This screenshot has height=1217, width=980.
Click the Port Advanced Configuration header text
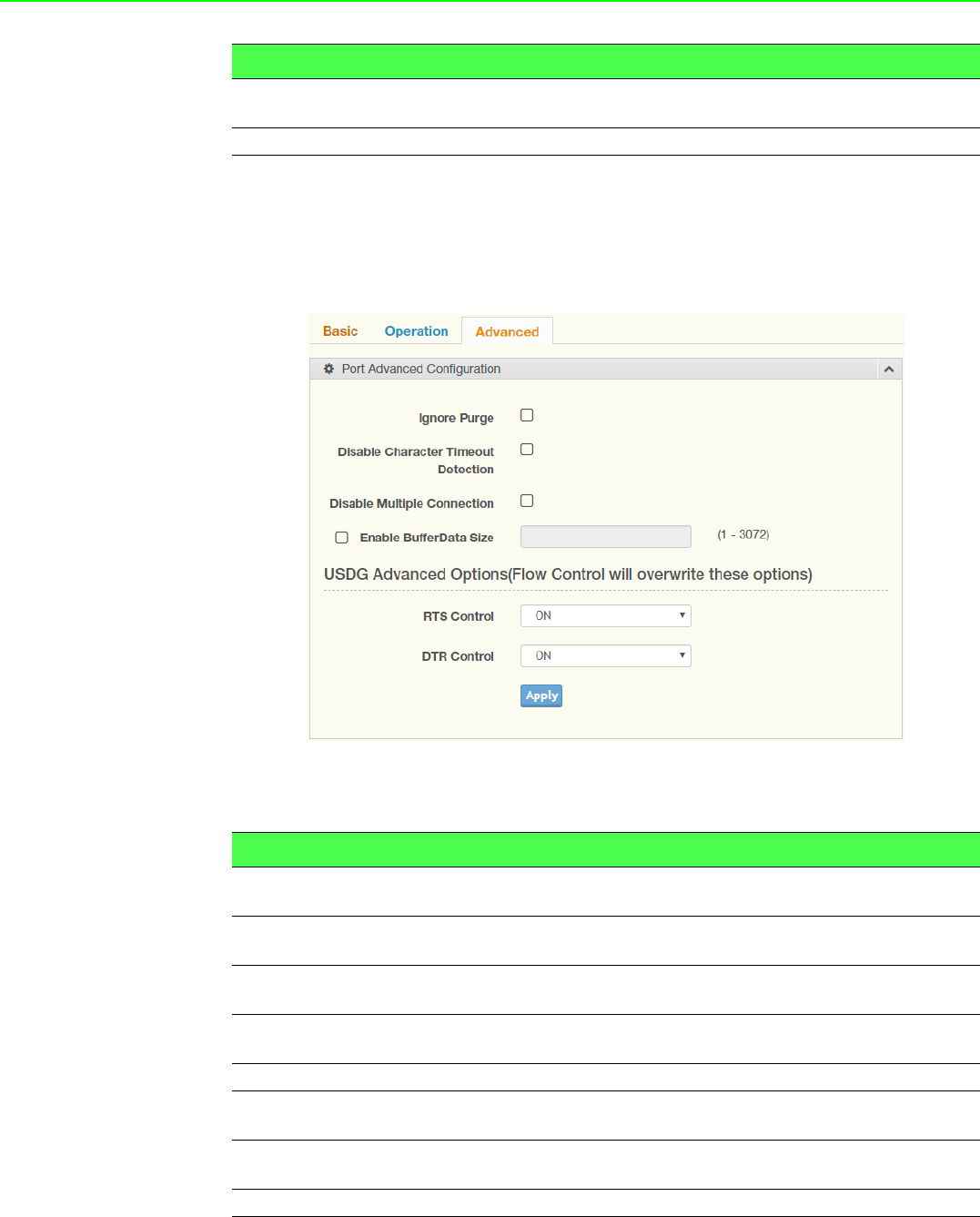[x=421, y=369]
